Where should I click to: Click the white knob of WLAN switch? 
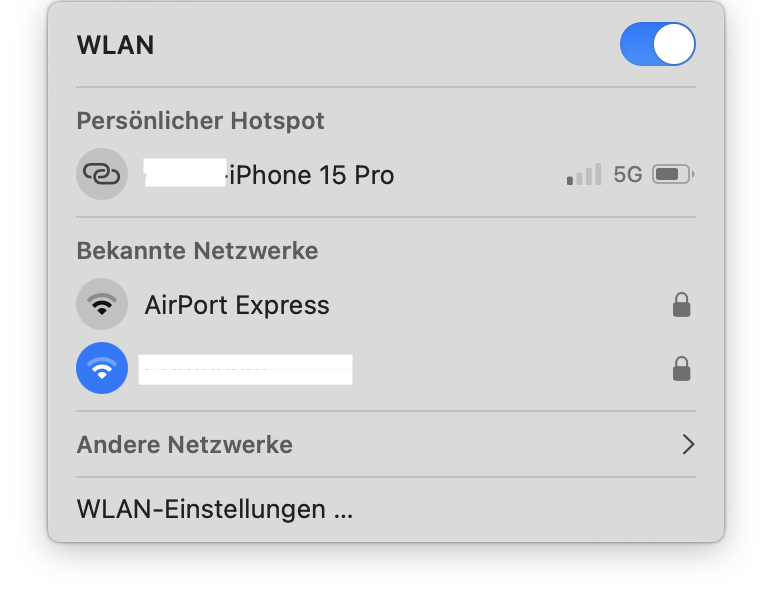click(674, 44)
